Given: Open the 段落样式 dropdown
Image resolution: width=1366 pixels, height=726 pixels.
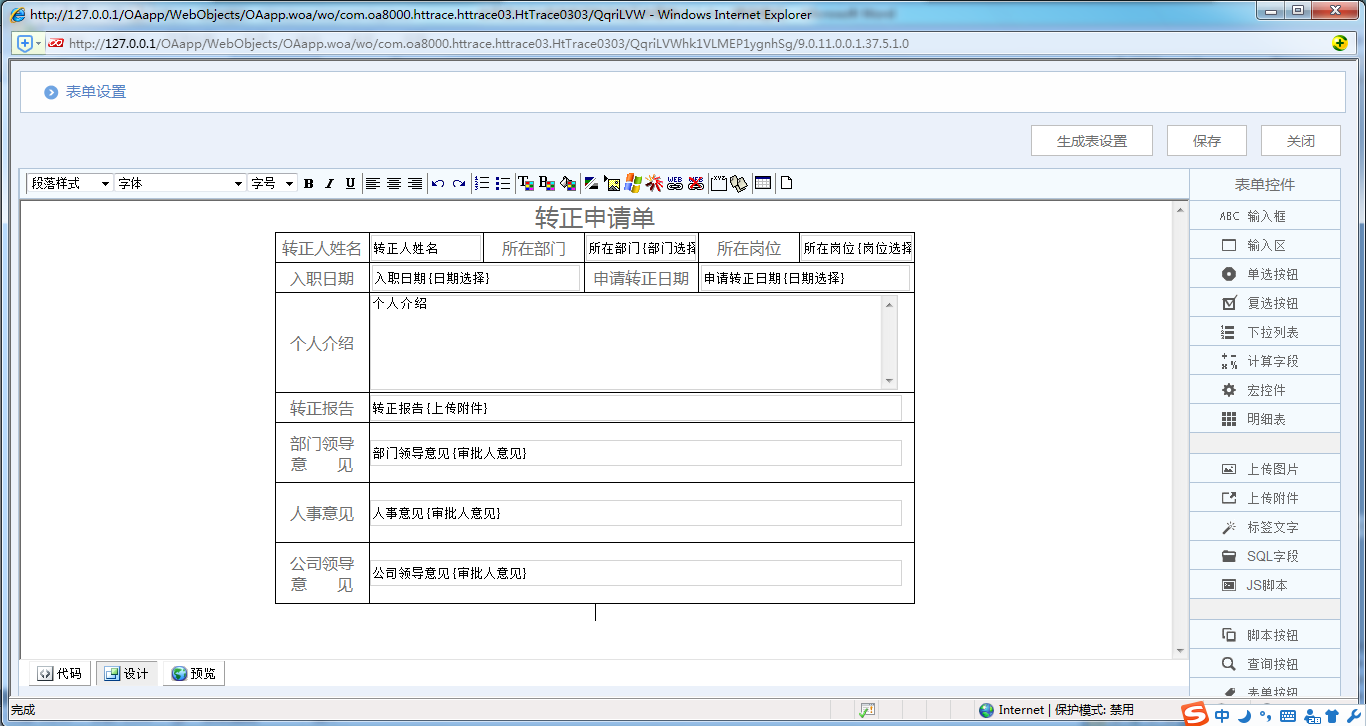Looking at the screenshot, I should point(69,184).
